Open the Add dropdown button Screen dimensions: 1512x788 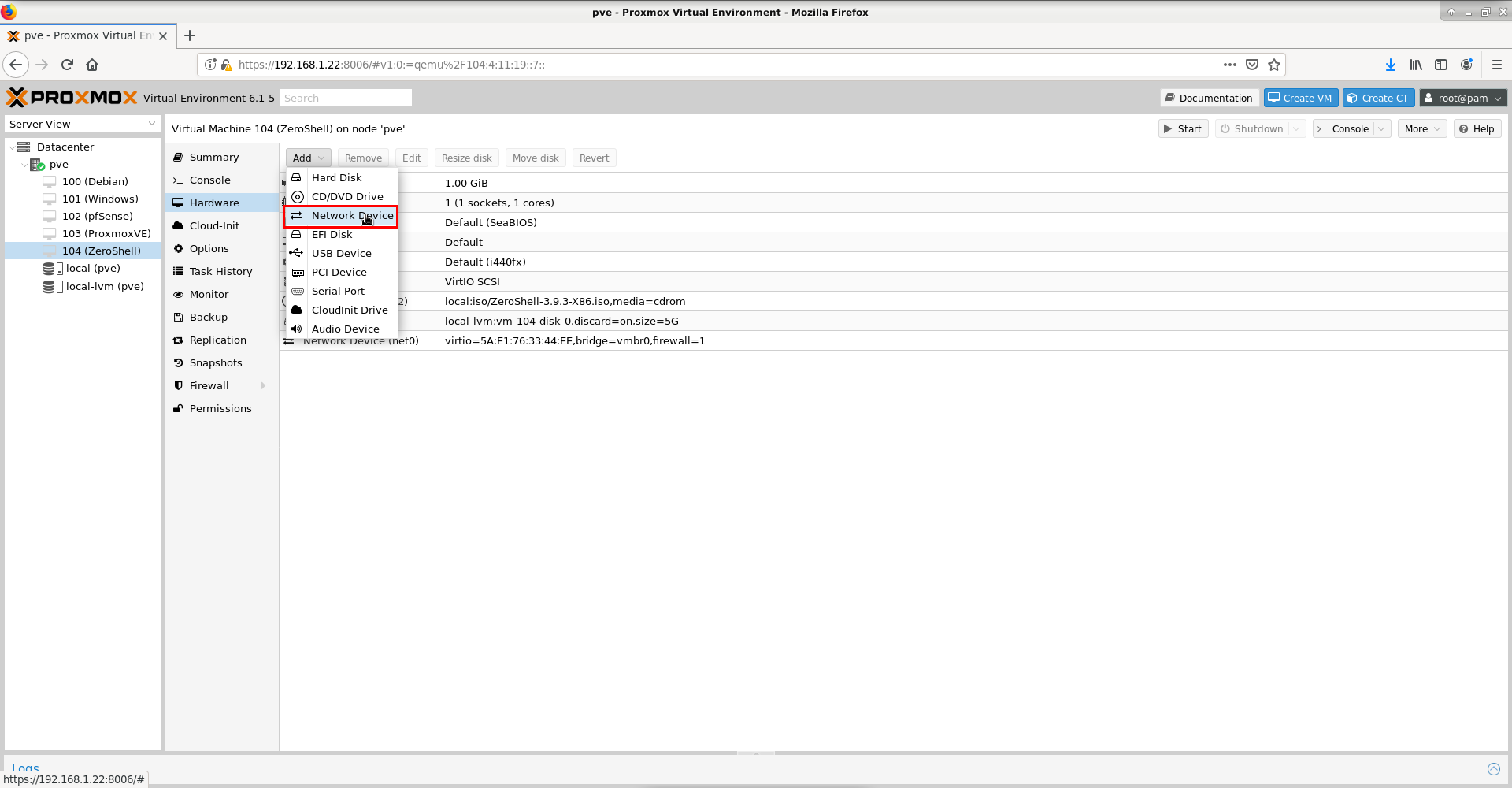pyautogui.click(x=308, y=158)
